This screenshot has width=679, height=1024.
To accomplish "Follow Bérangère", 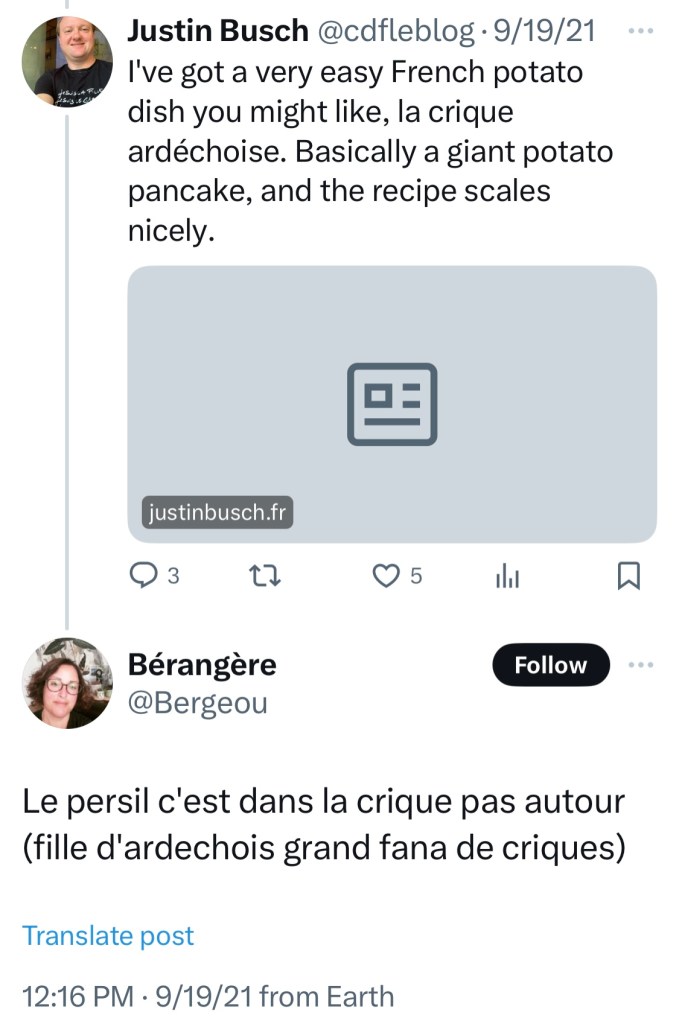I will (550, 665).
